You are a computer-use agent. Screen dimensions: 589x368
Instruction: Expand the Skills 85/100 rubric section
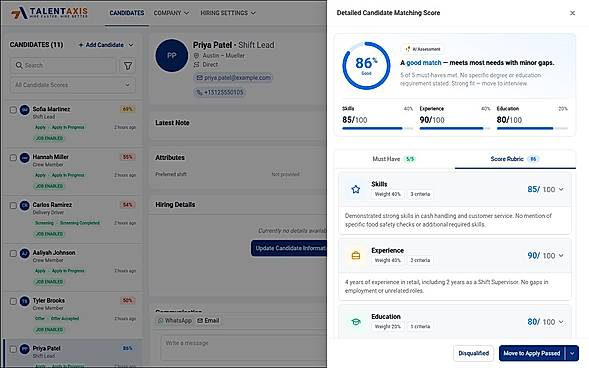[561, 189]
